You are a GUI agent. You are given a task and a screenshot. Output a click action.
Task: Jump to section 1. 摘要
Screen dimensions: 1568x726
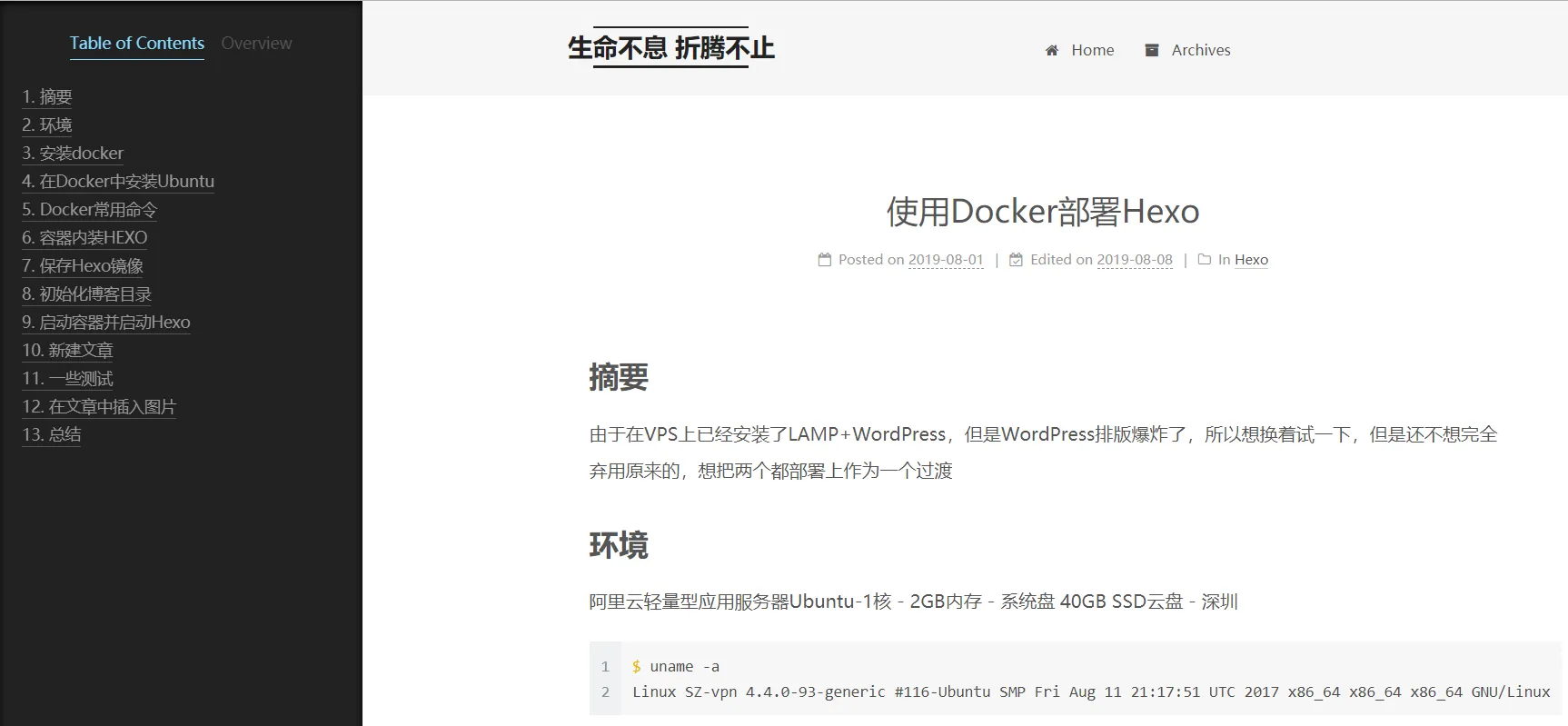tap(47, 97)
